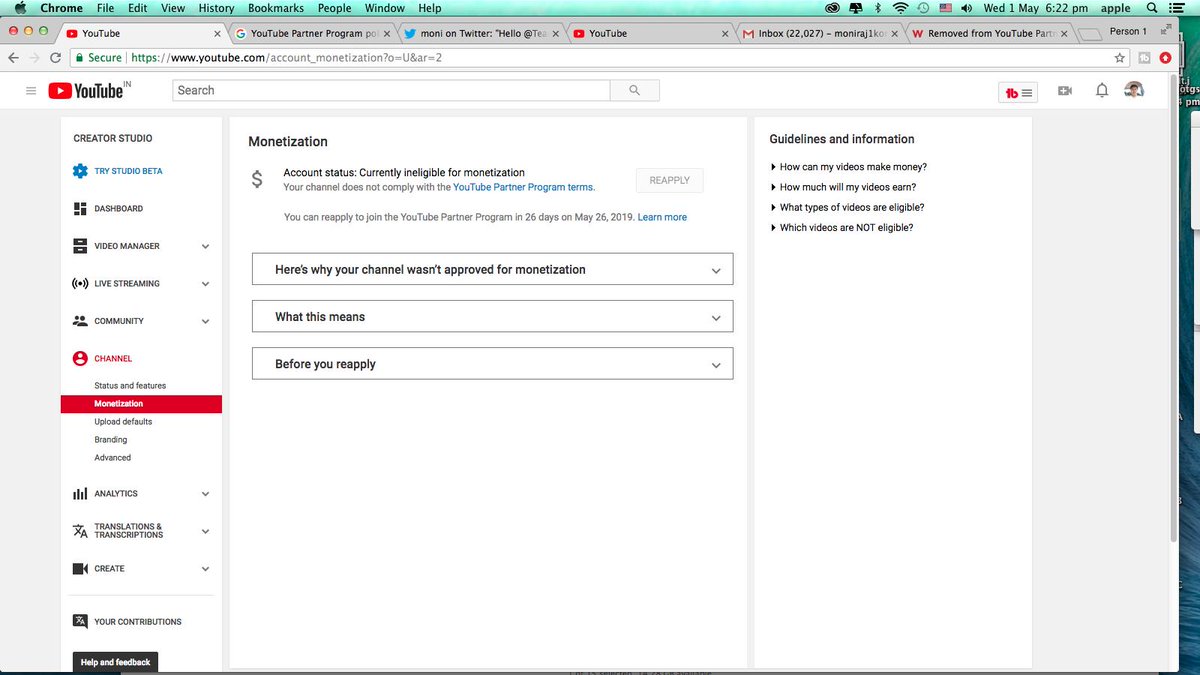1200x675 pixels.
Task: Click the Wi-Fi status icon in menu bar
Action: 900,8
